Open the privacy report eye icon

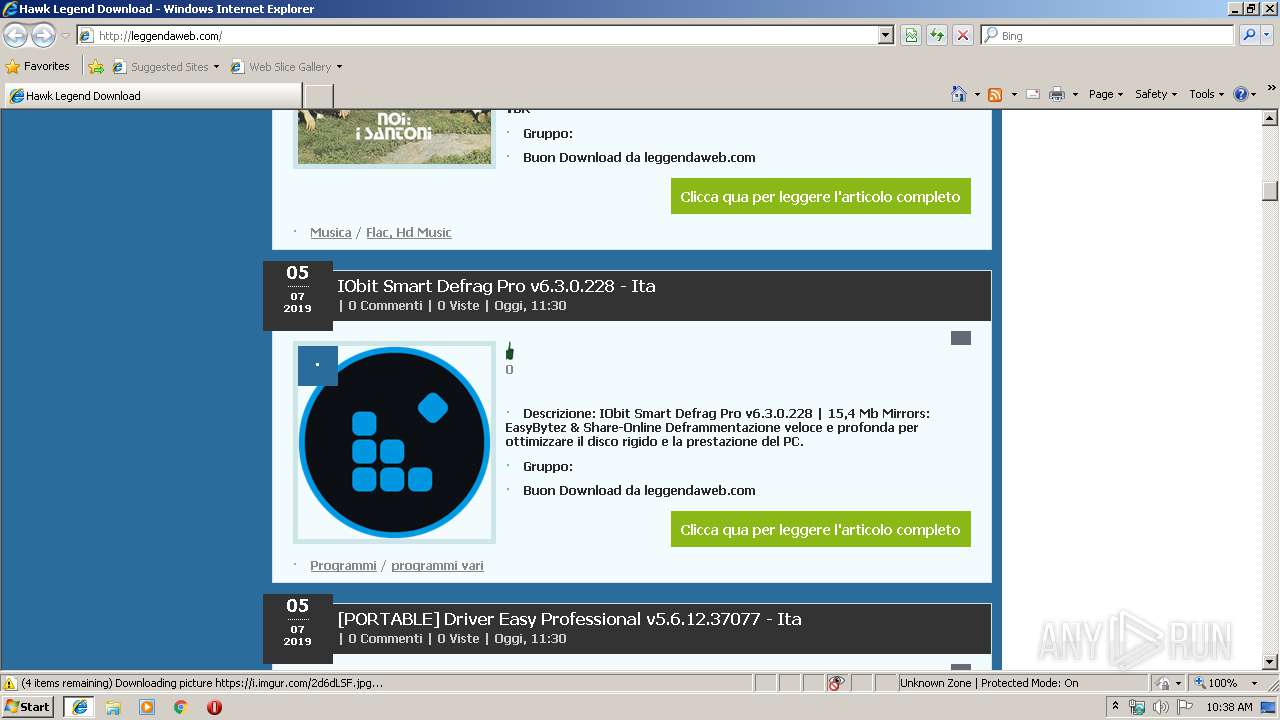(x=836, y=683)
